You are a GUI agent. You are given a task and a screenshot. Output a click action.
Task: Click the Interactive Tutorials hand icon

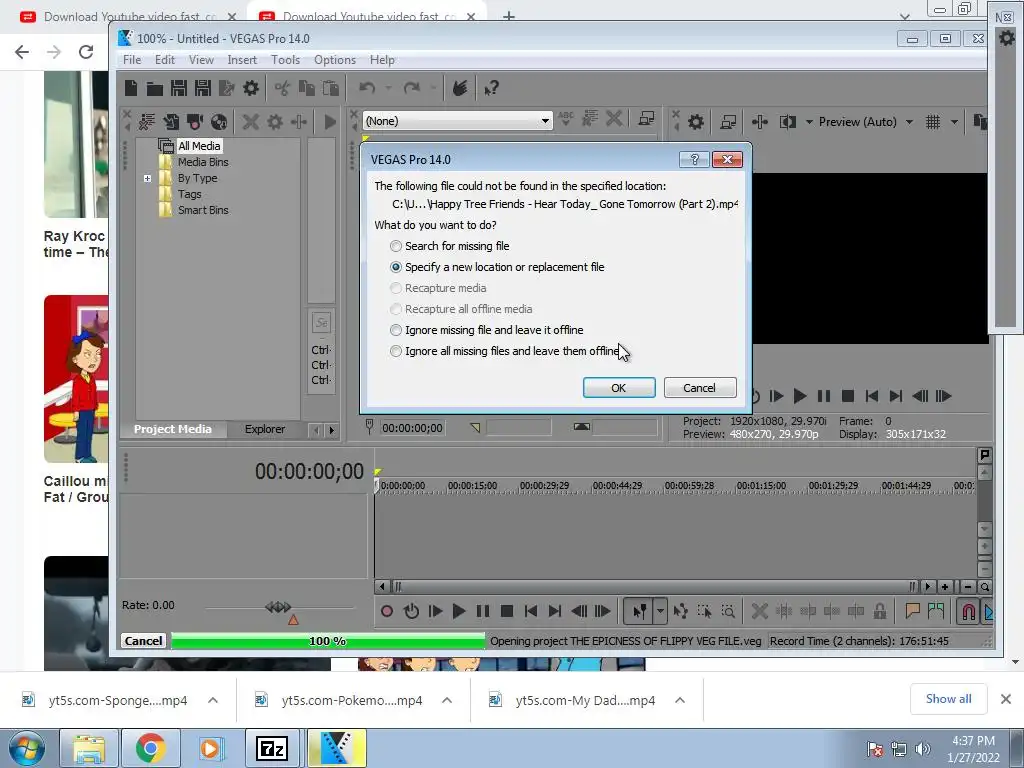[460, 88]
